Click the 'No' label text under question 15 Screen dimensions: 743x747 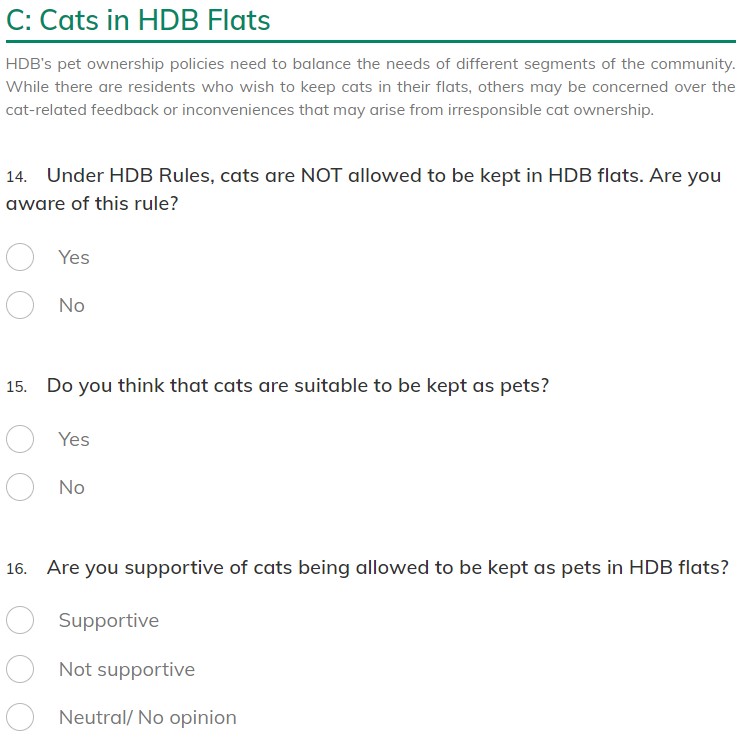pos(72,487)
